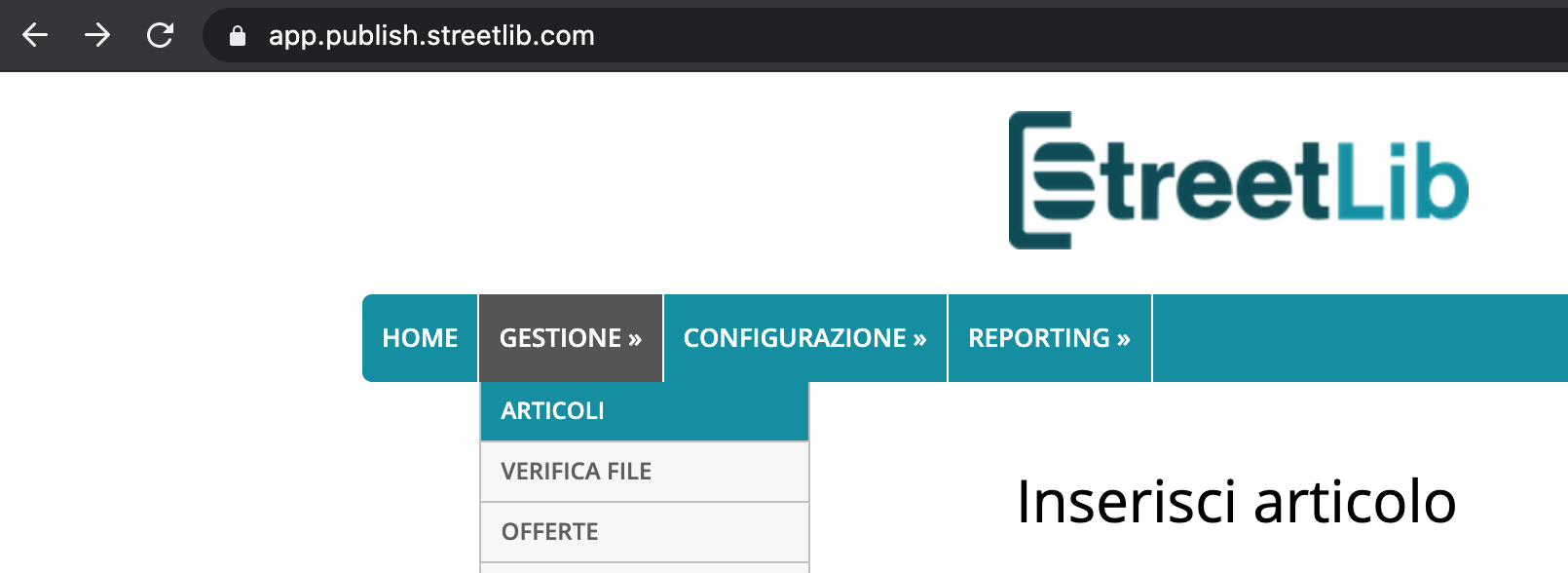Select ARTICOLI from the Gestione submenu
This screenshot has height=573, width=1568.
pos(645,411)
